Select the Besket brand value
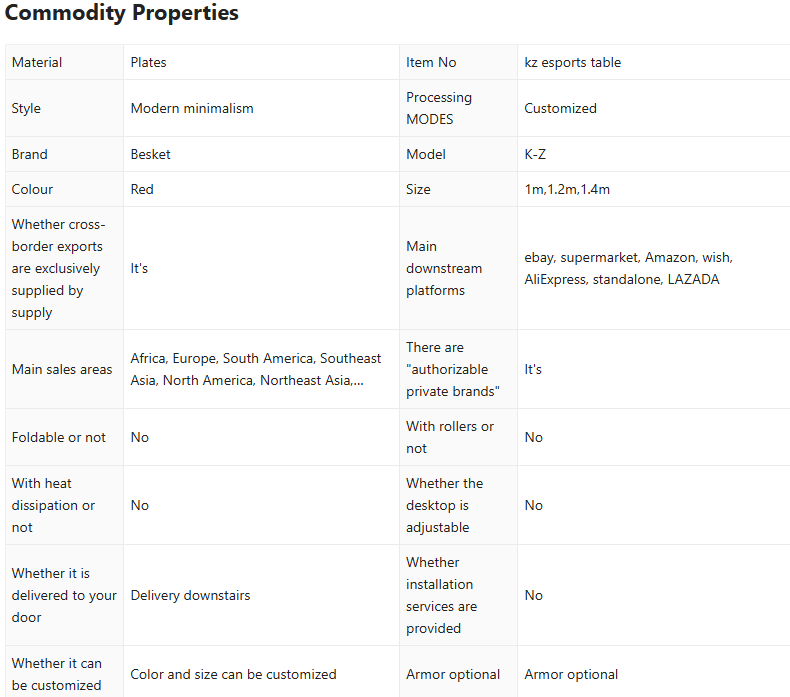Screen dimensions: 790x697 151,154
